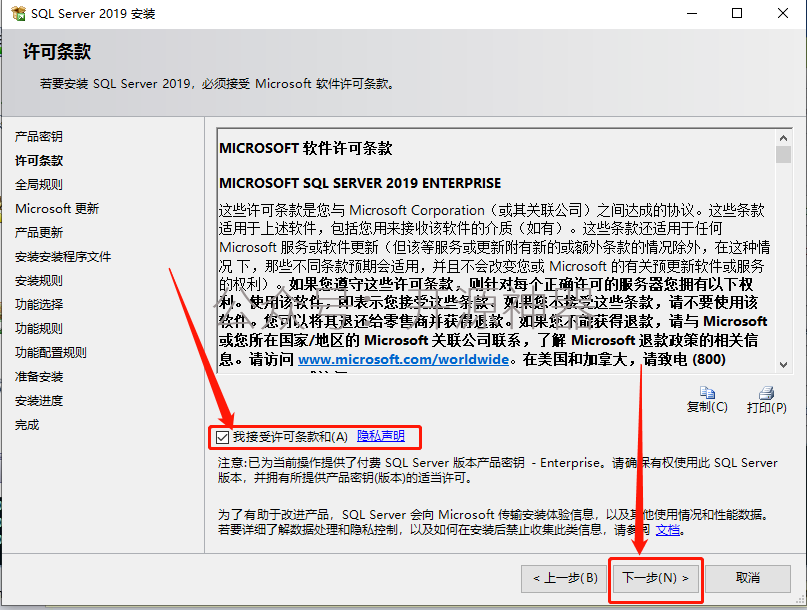
Task: Click the 下一步(N) next button
Action: pos(655,579)
